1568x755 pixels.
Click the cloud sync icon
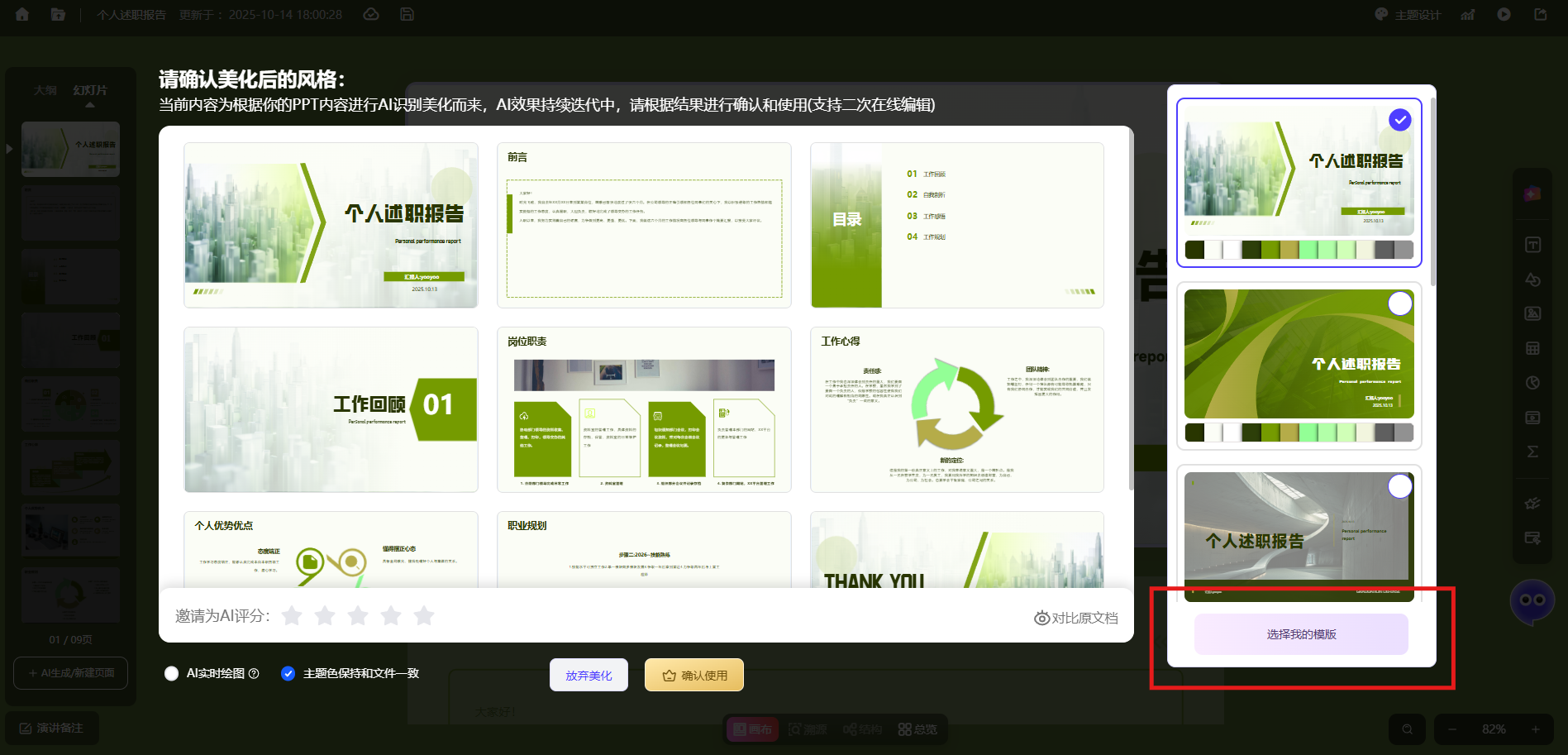click(372, 14)
